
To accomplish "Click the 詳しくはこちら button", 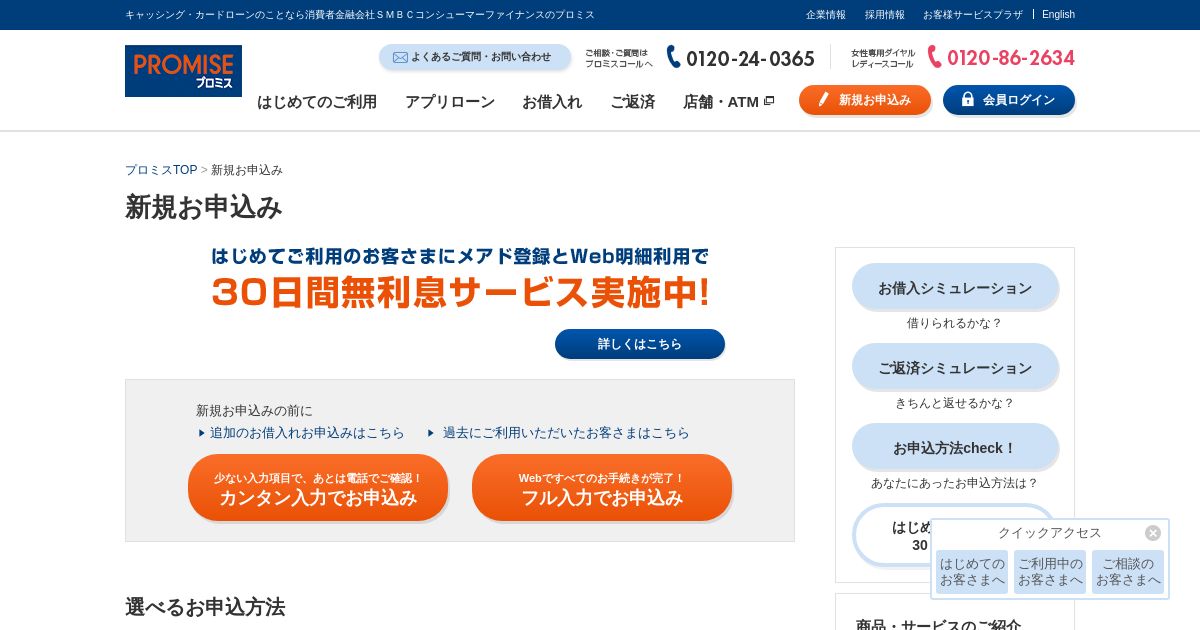I will pos(640,344).
